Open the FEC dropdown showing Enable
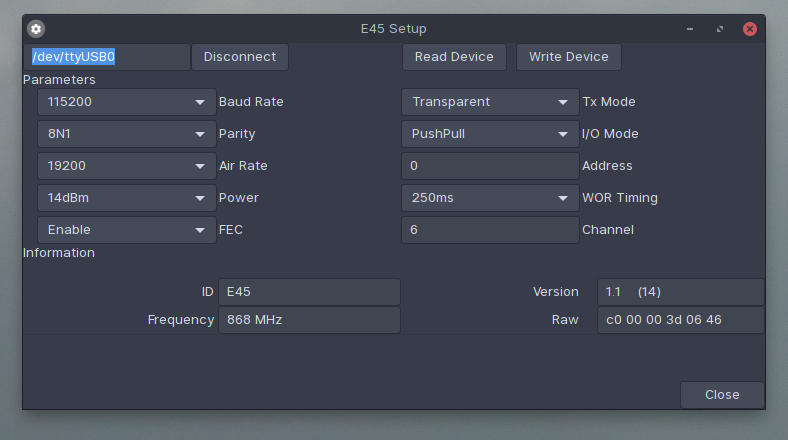Screen dimensions: 788x440 [x=127, y=230]
